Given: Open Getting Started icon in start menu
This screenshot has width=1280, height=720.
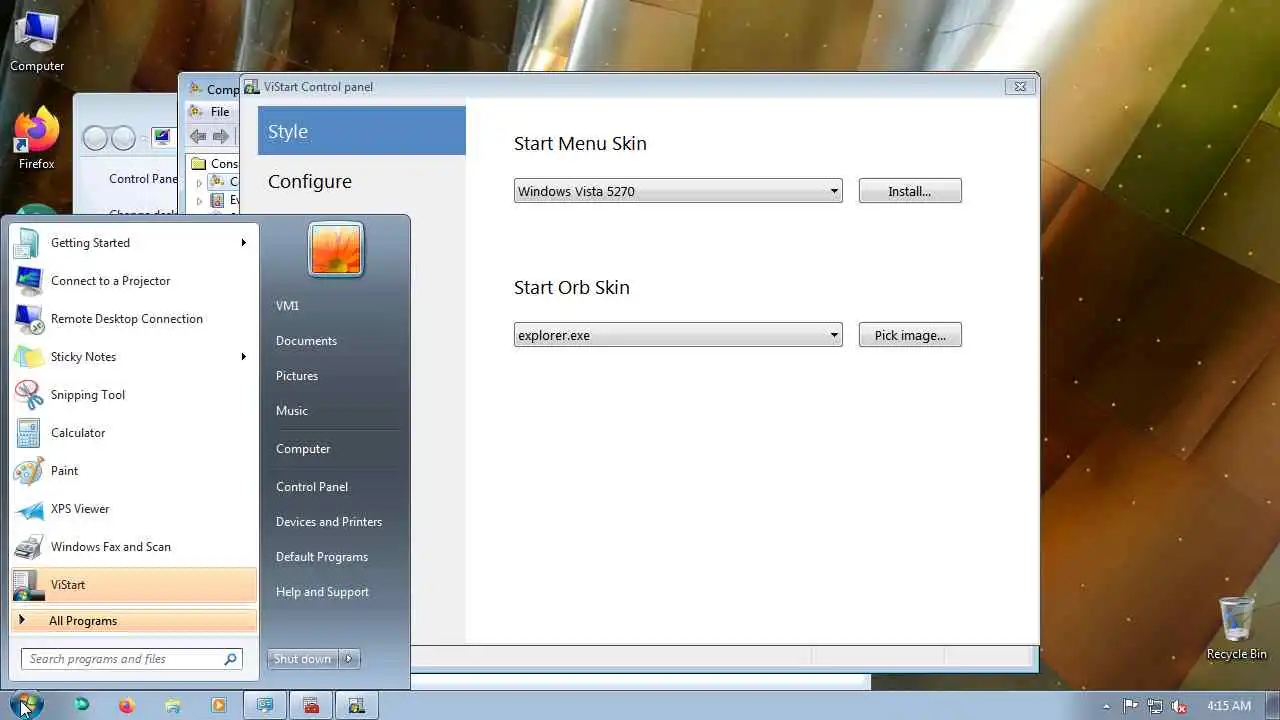Looking at the screenshot, I should (x=28, y=243).
